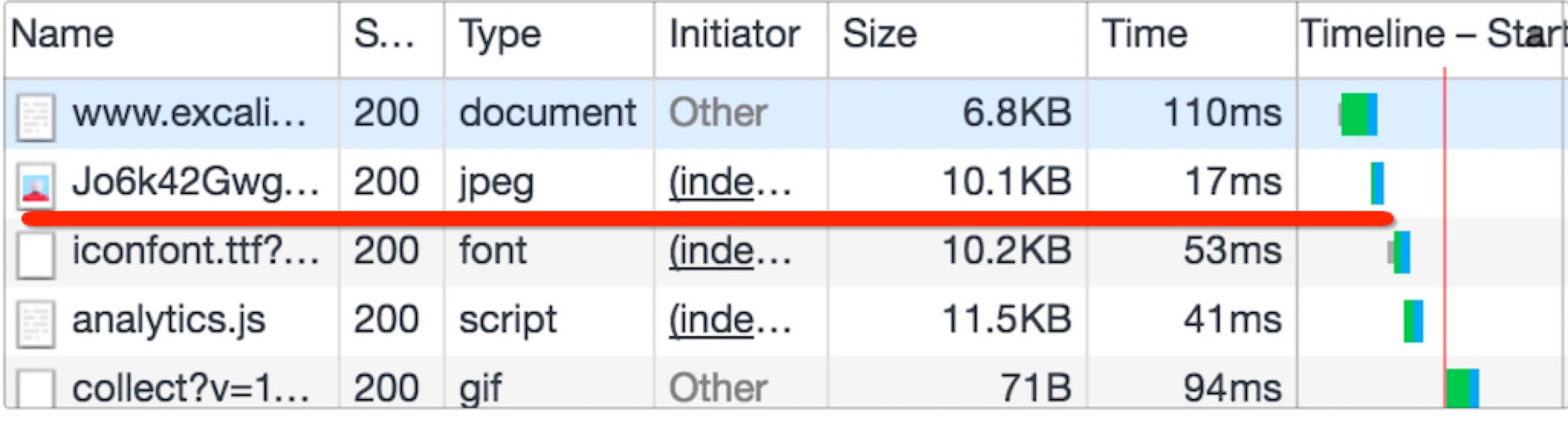Select the analytics.js request row
Image resolution: width=1568 pixels, height=428 pixels.
[783, 321]
